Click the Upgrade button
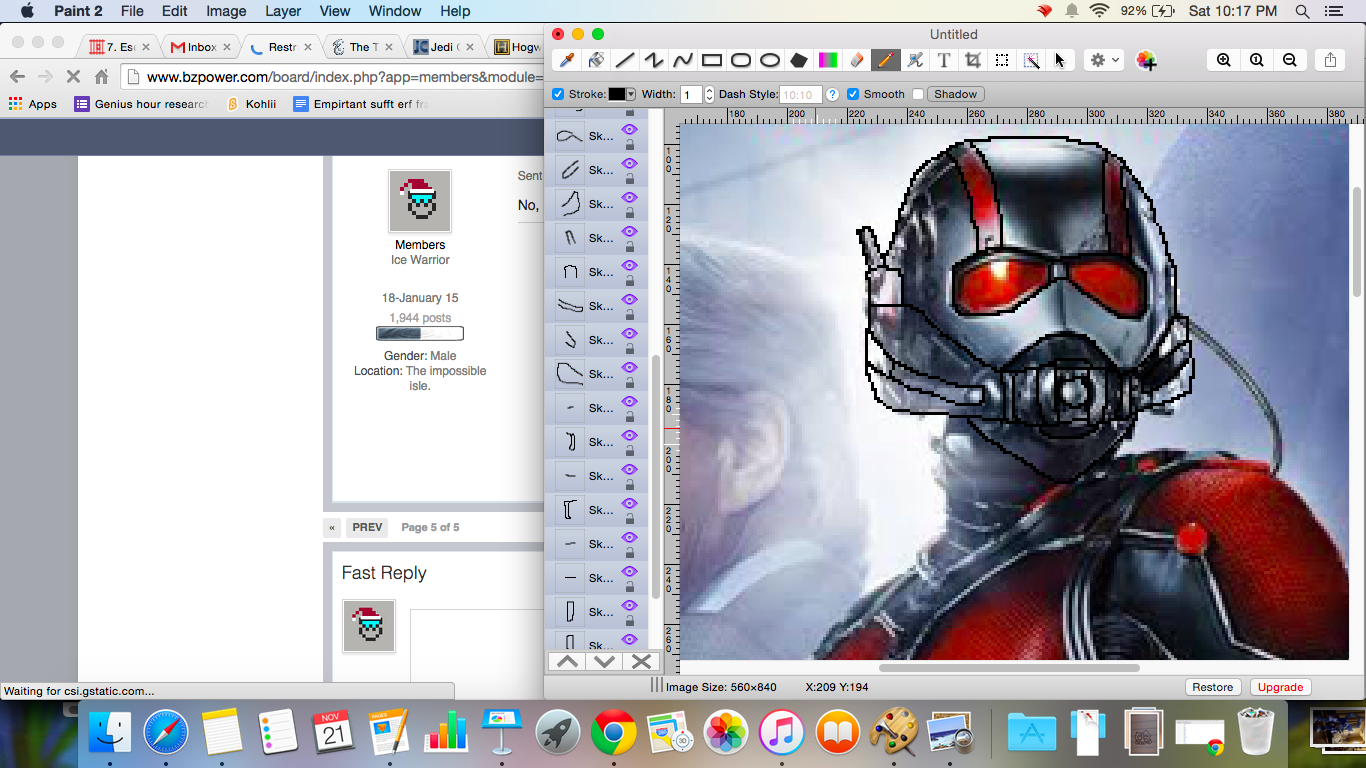 click(1280, 687)
